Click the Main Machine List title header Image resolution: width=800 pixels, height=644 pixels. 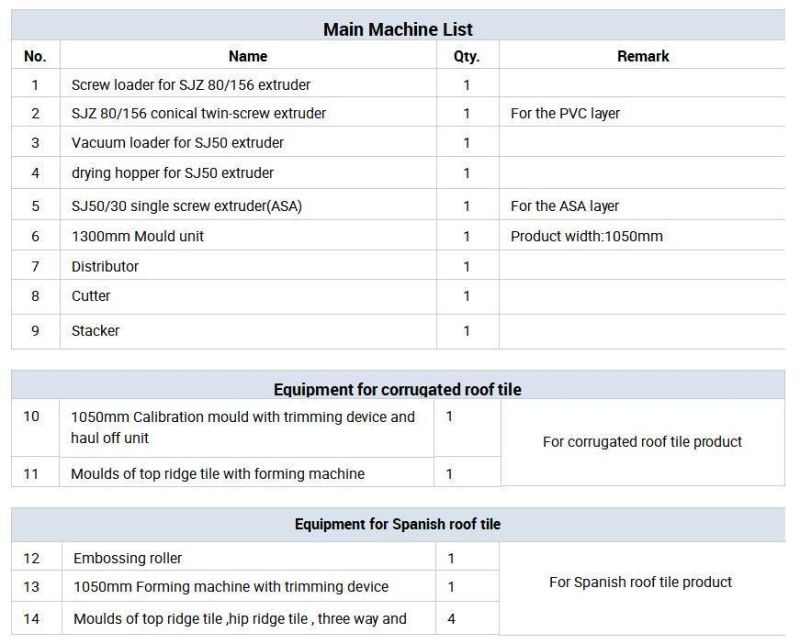point(398,29)
